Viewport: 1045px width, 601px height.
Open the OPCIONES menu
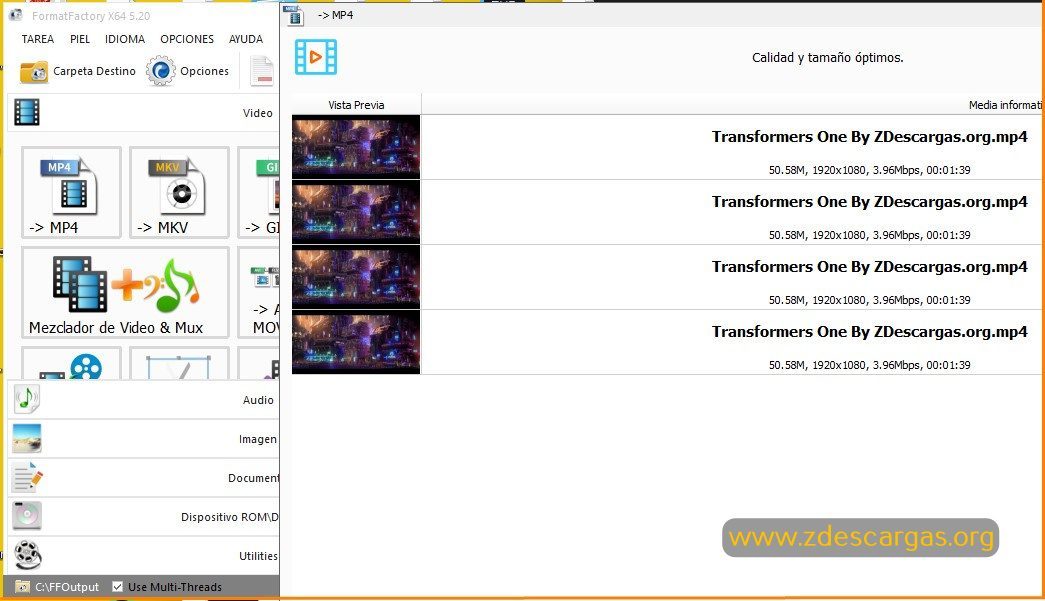(x=187, y=39)
